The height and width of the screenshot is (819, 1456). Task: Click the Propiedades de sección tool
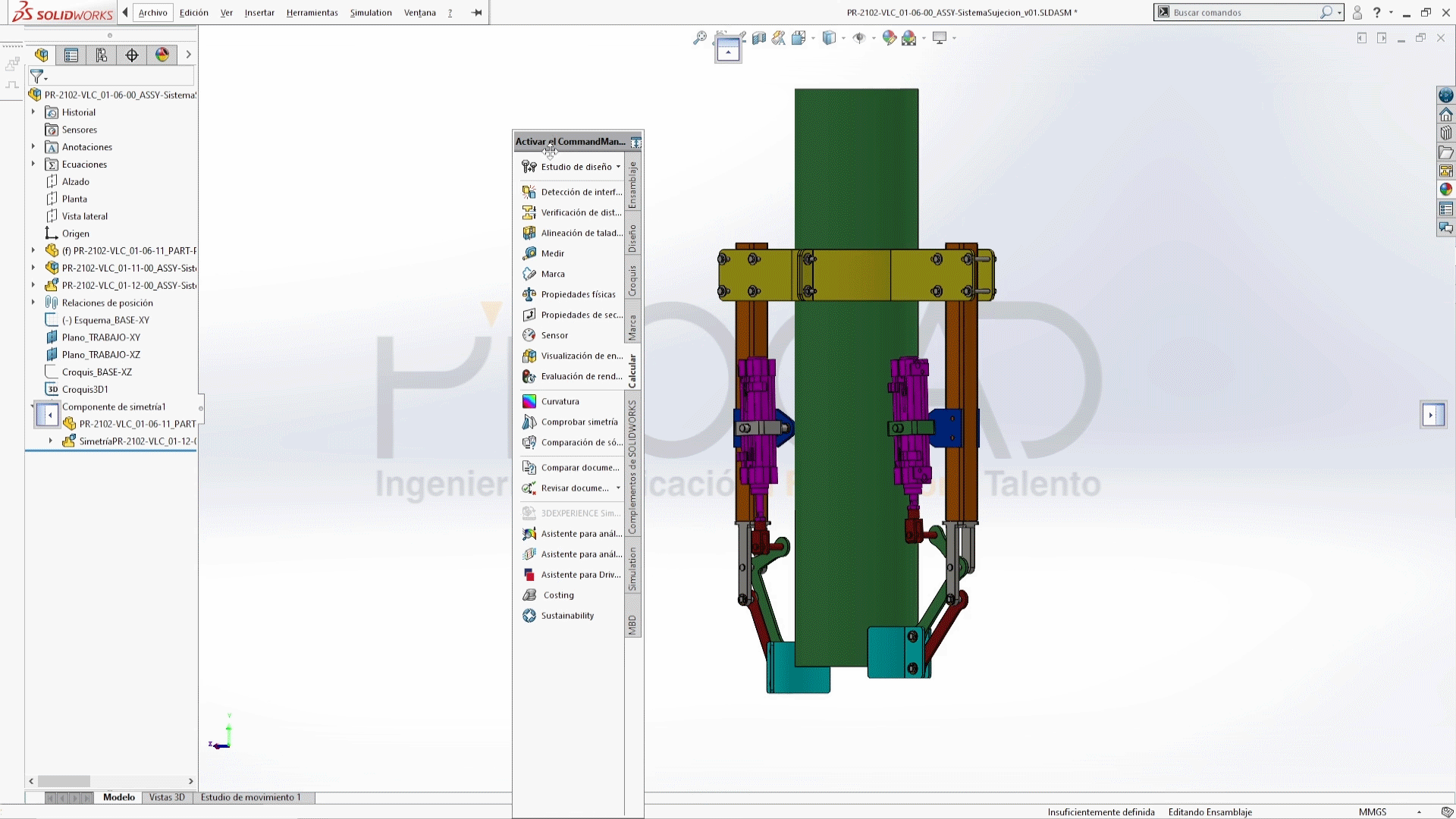572,315
